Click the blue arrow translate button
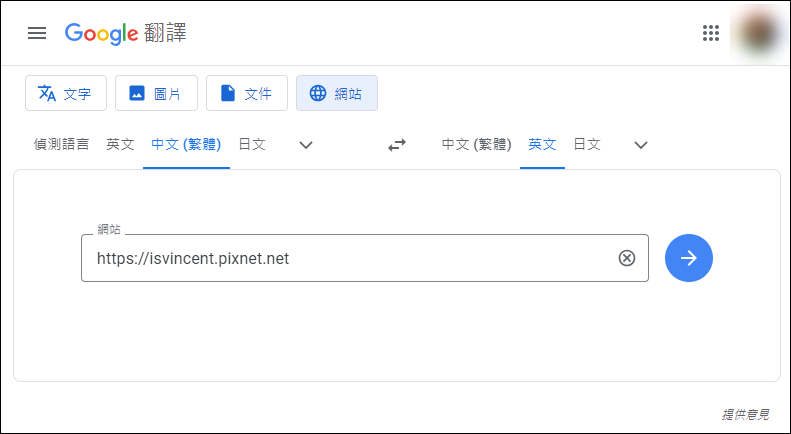Viewport: 791px width, 434px height. [689, 258]
